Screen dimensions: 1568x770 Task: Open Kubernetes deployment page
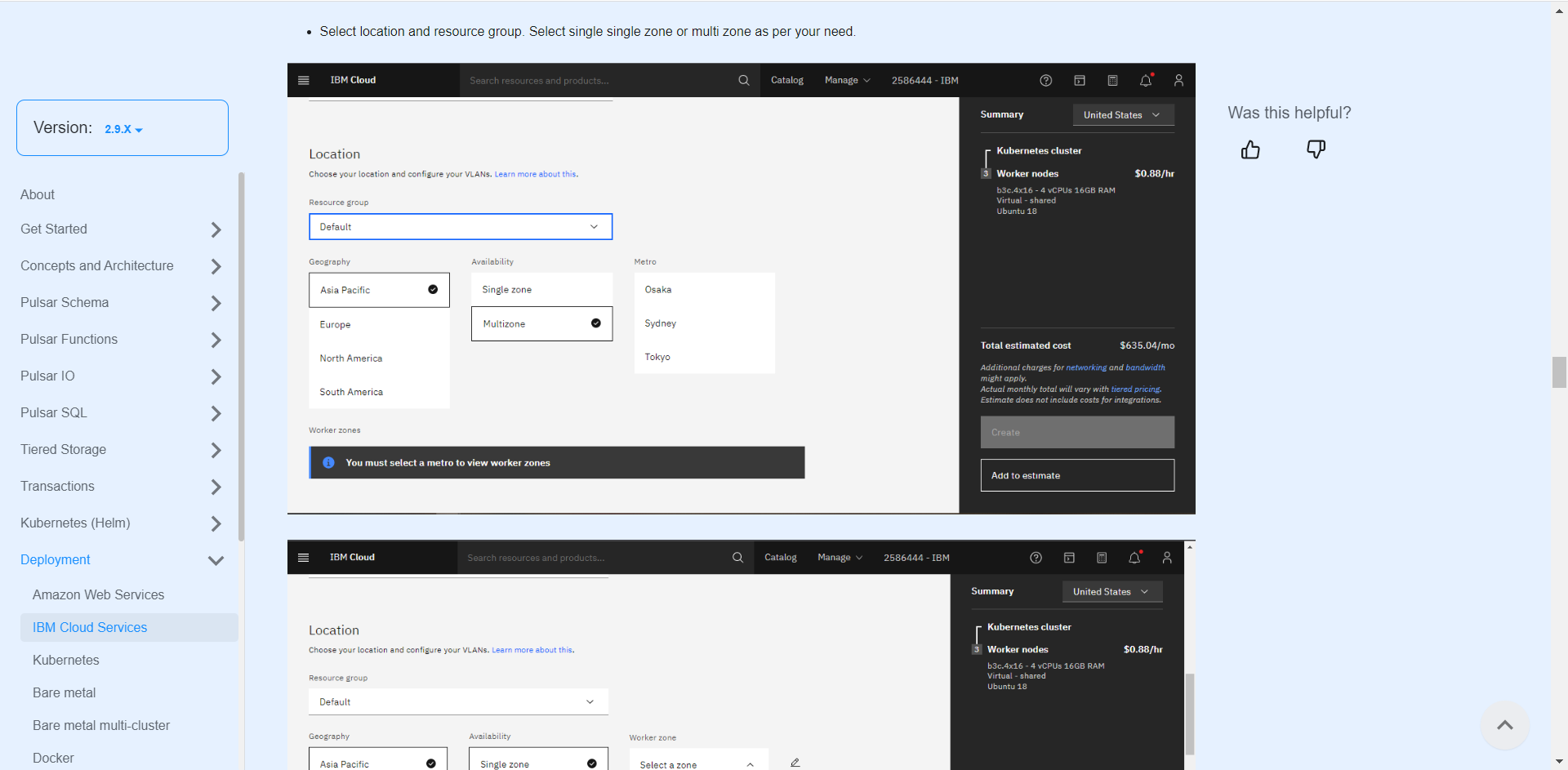click(x=65, y=660)
